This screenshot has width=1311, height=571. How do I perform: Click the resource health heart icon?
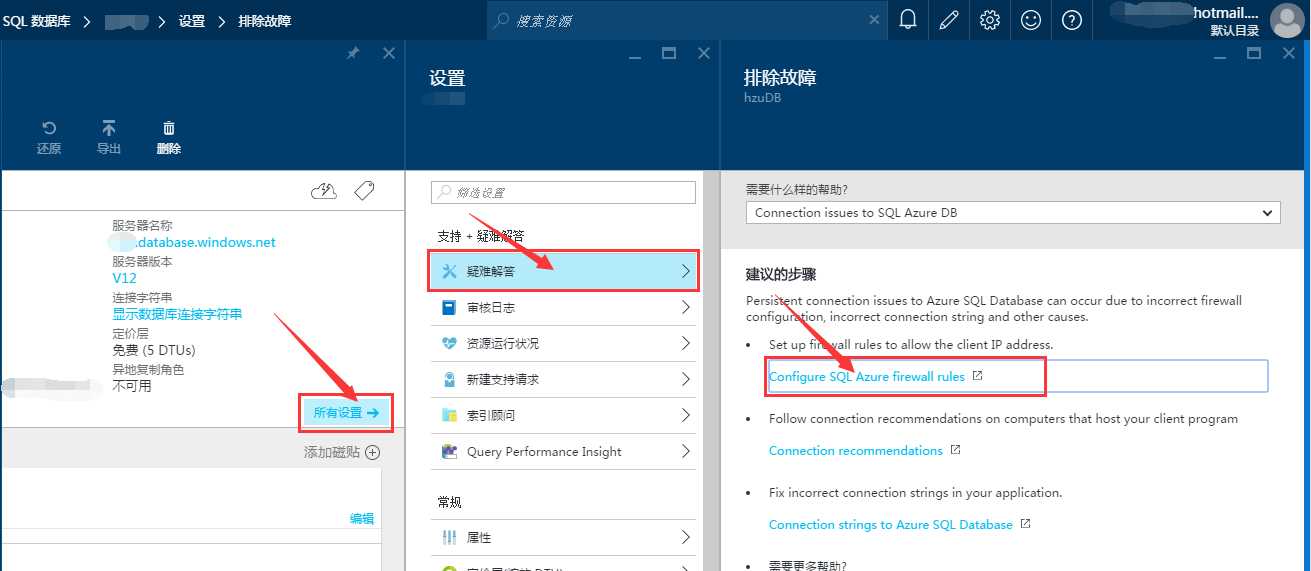pos(449,343)
